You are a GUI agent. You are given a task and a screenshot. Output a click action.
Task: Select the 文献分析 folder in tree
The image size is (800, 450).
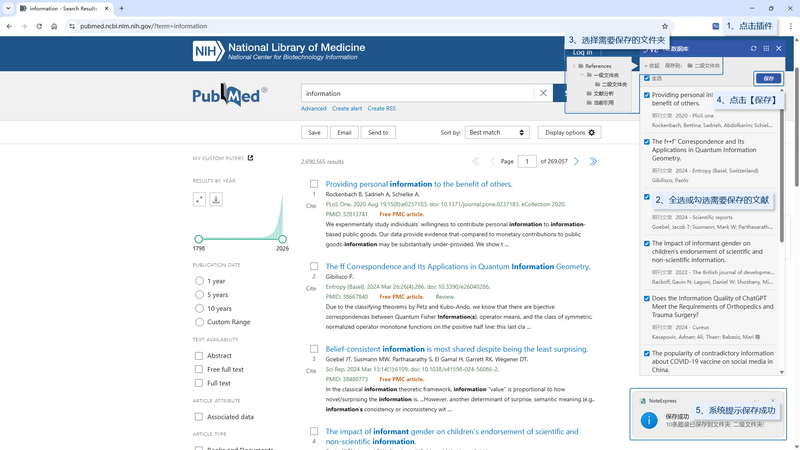point(600,94)
